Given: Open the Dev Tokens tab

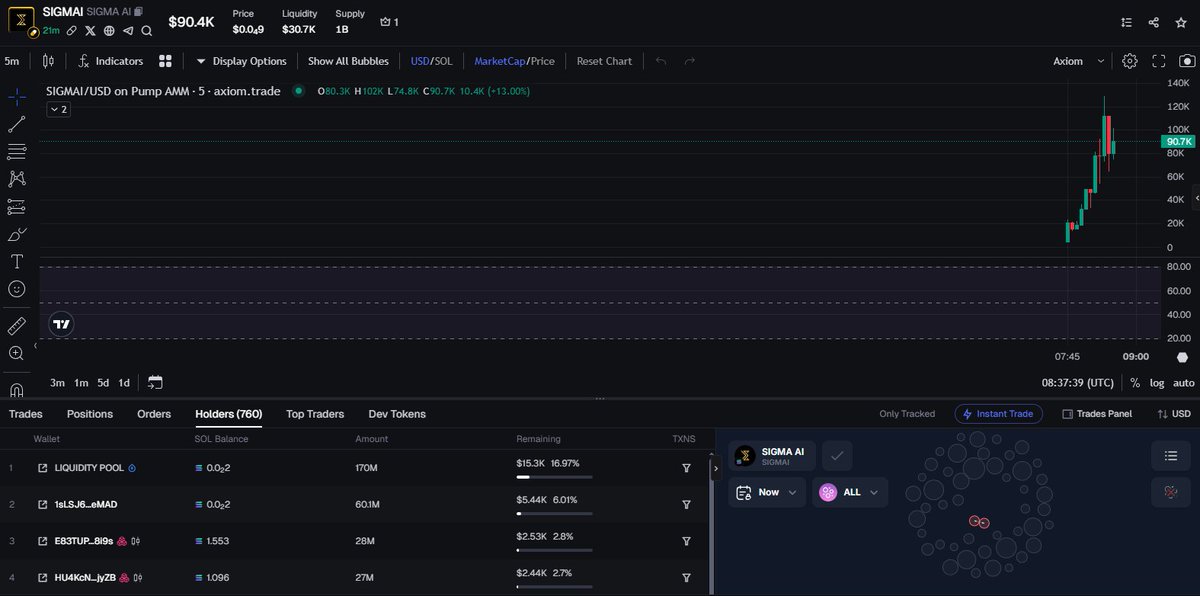Looking at the screenshot, I should pos(397,414).
